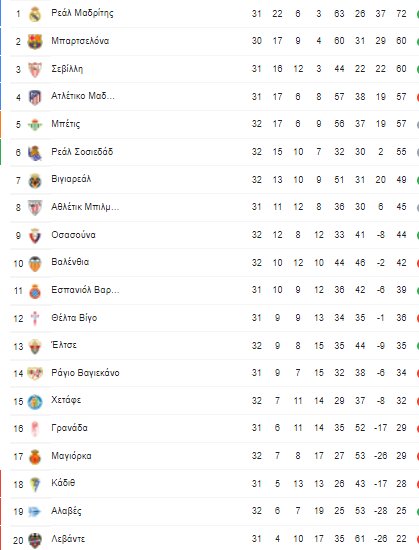Image resolution: width=419 pixels, height=550 pixels.
Task: Open the Ρεάλ Μαδρίτης team link
Action: [82, 13]
